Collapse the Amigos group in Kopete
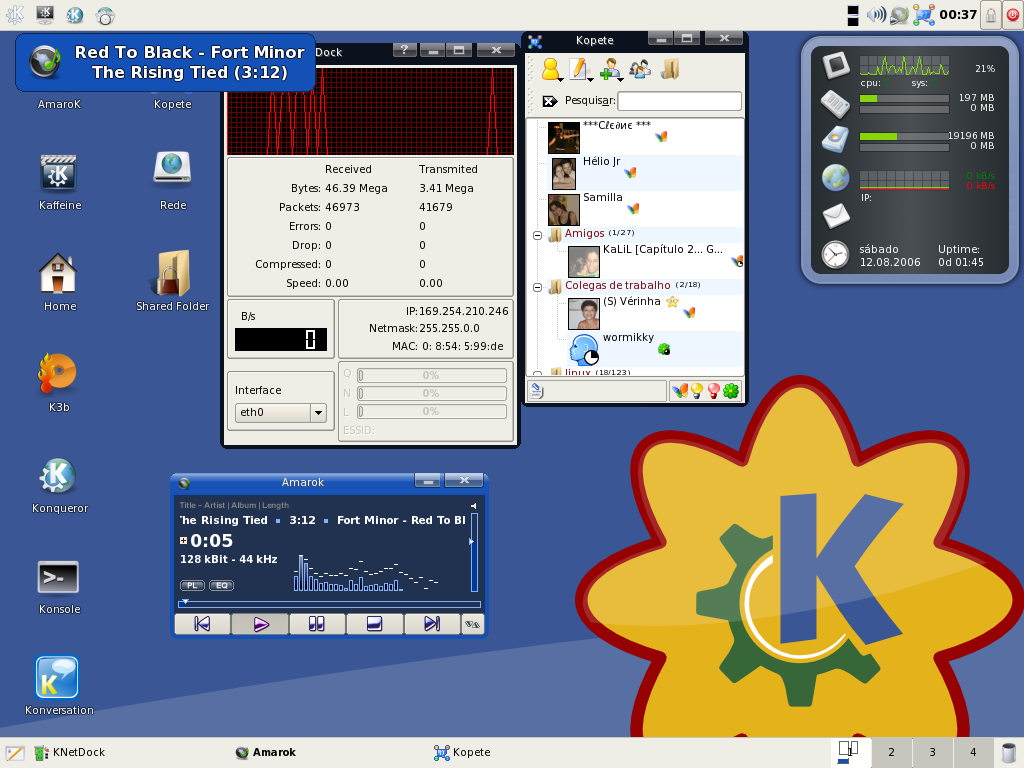Viewport: 1024px width, 768px height. (537, 235)
